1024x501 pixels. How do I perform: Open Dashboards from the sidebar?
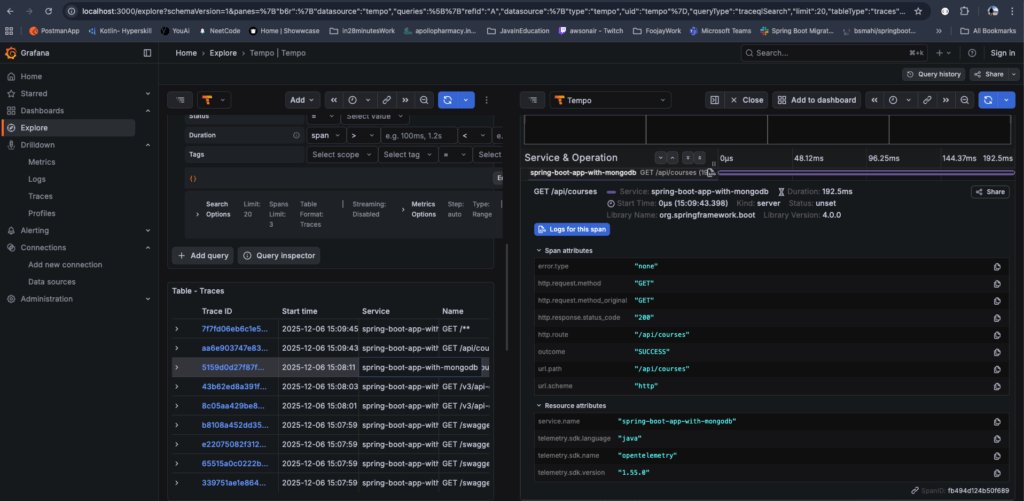(42, 111)
